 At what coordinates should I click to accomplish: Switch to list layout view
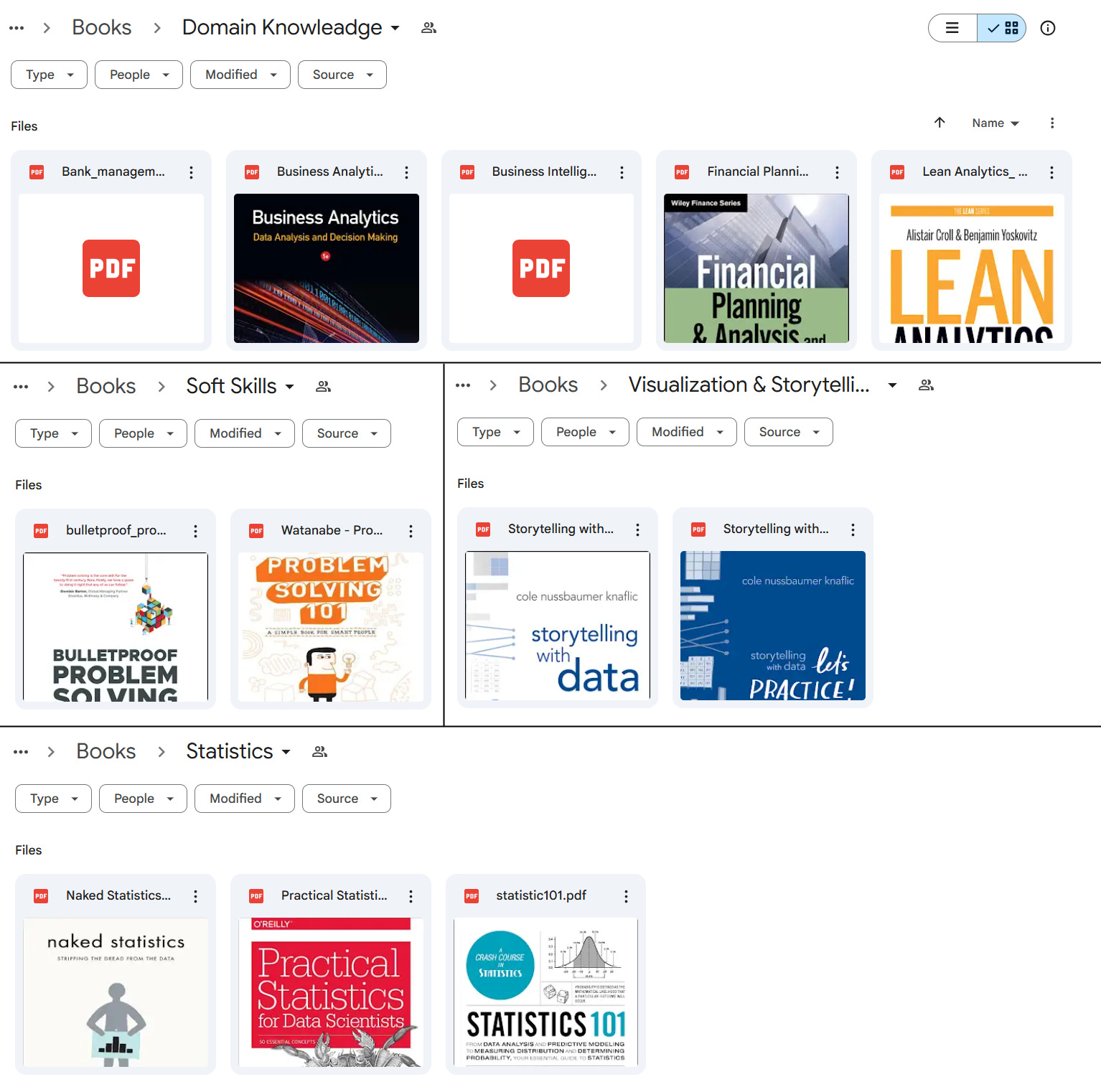click(952, 28)
